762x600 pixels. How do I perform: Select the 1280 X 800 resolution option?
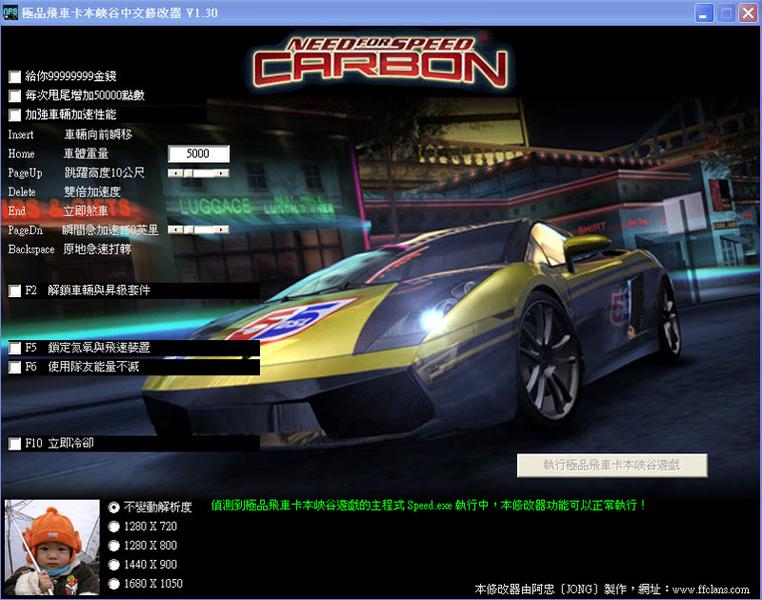pos(114,546)
